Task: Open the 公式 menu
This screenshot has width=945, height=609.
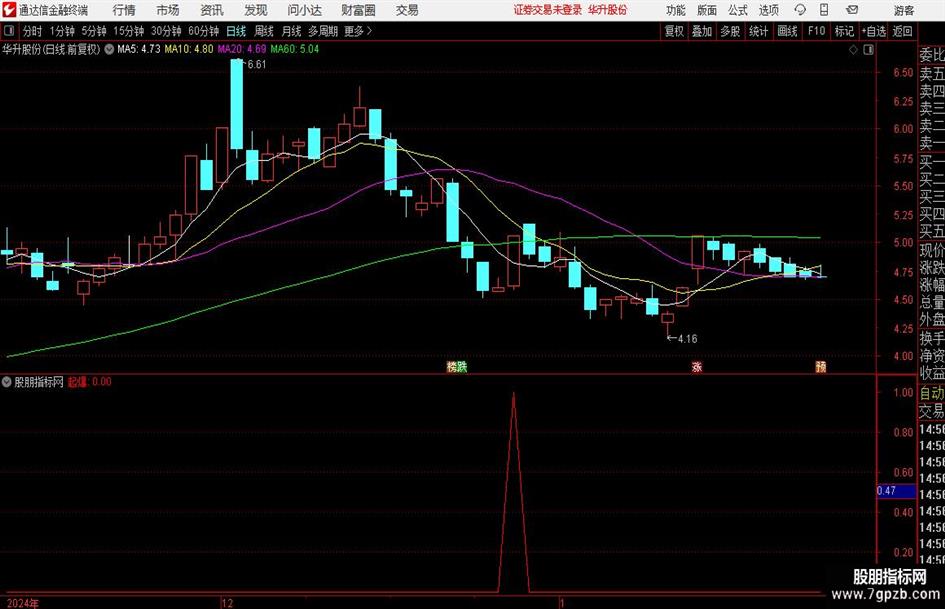Action: [x=737, y=10]
